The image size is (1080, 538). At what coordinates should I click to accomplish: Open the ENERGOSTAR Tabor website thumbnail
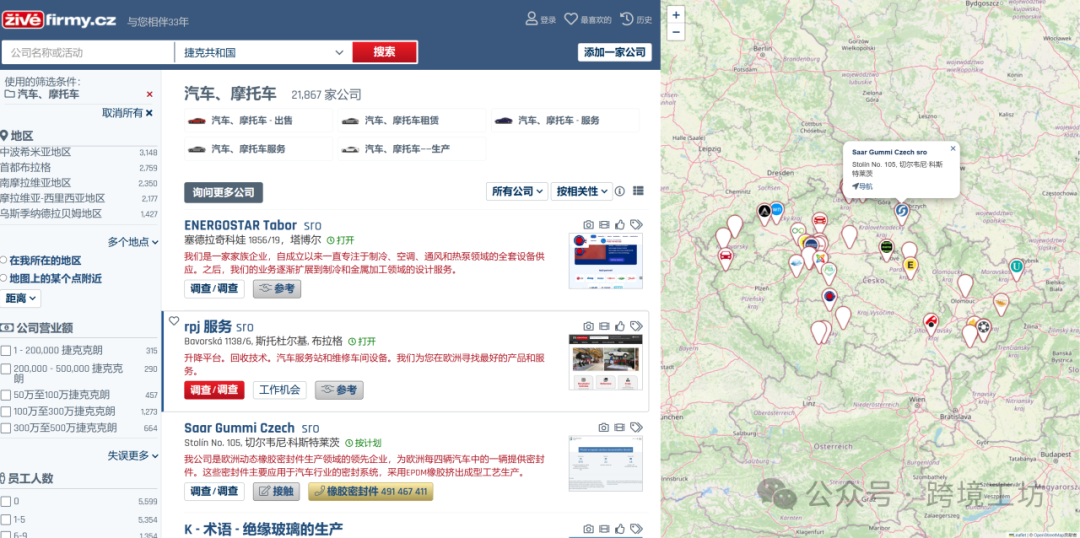[x=605, y=261]
